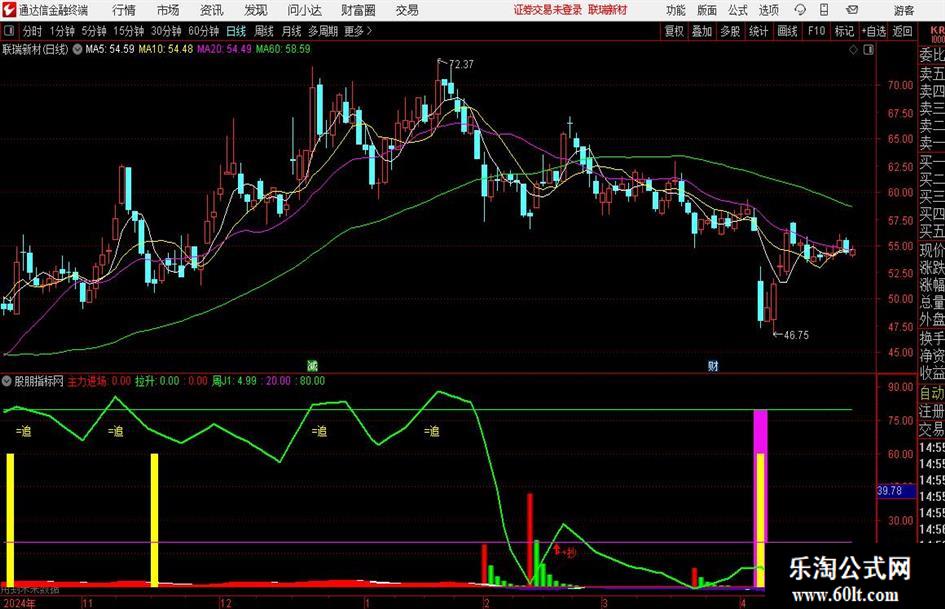Click the 抄 signal marker in the indicator panel
Viewport: 945px width, 609px height.
(571, 553)
